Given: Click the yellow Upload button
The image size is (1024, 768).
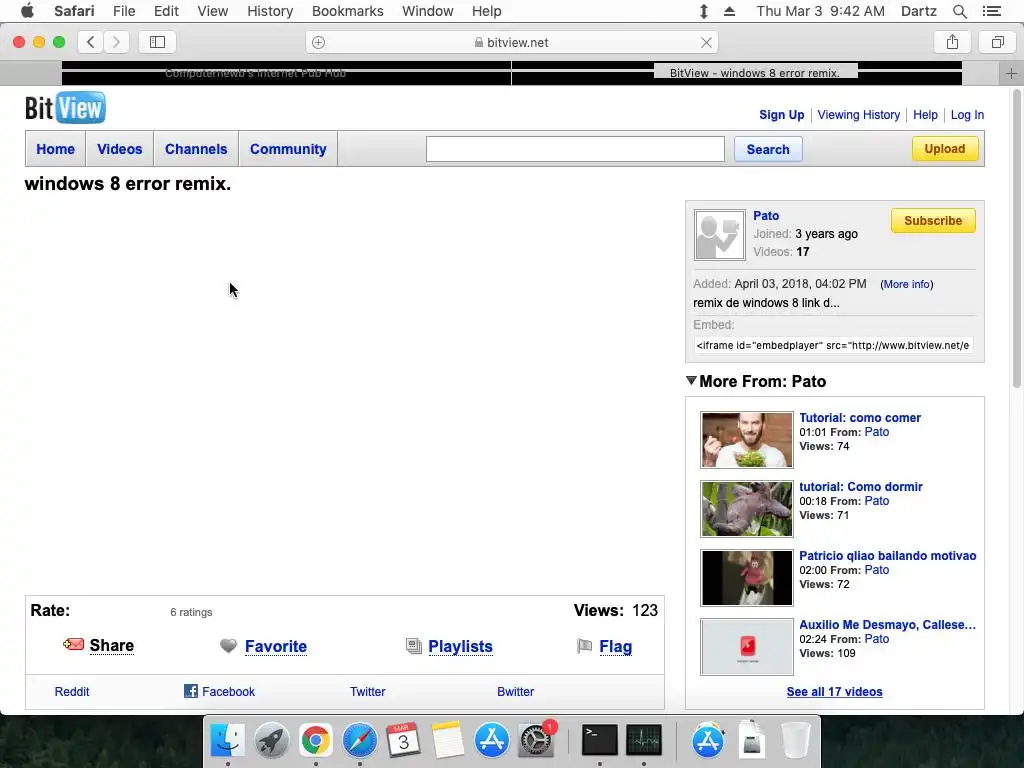Looking at the screenshot, I should pos(945,149).
